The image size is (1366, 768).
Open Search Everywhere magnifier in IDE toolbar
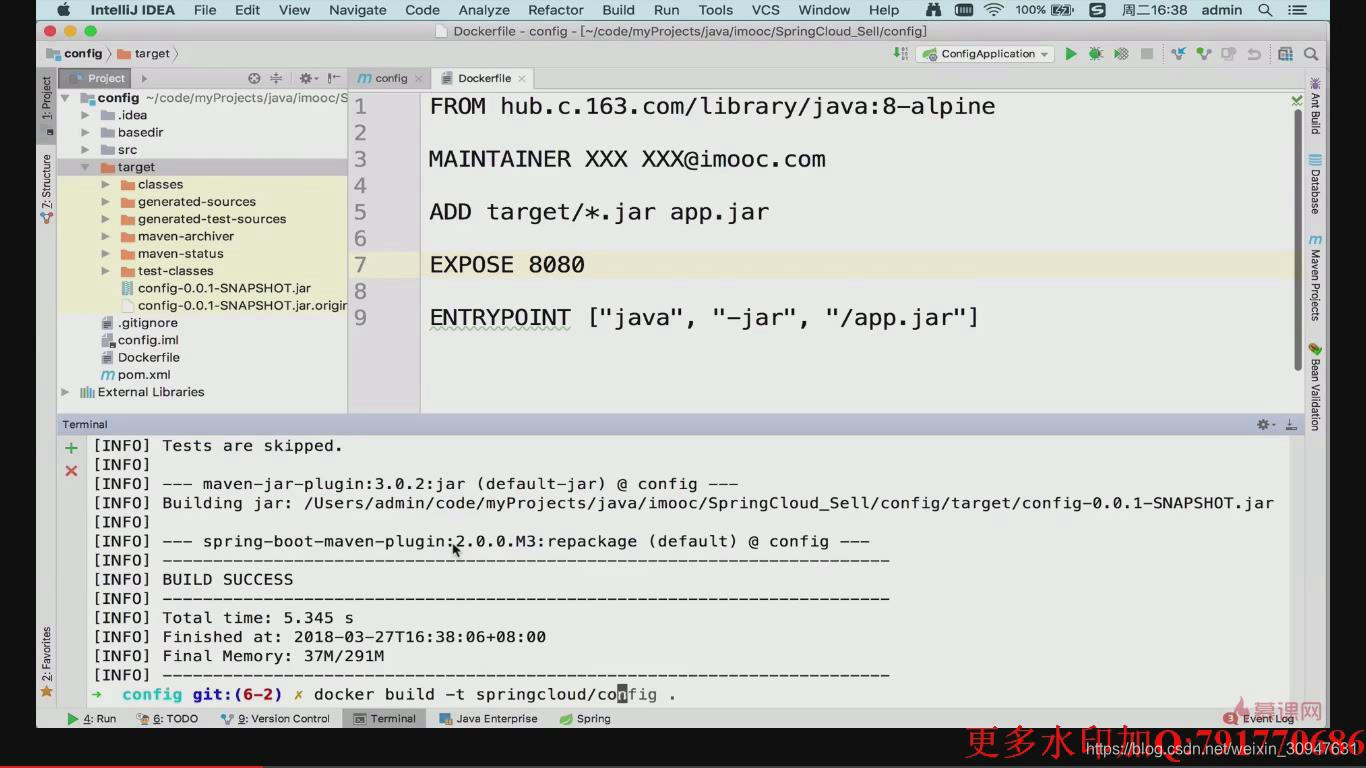[1311, 54]
